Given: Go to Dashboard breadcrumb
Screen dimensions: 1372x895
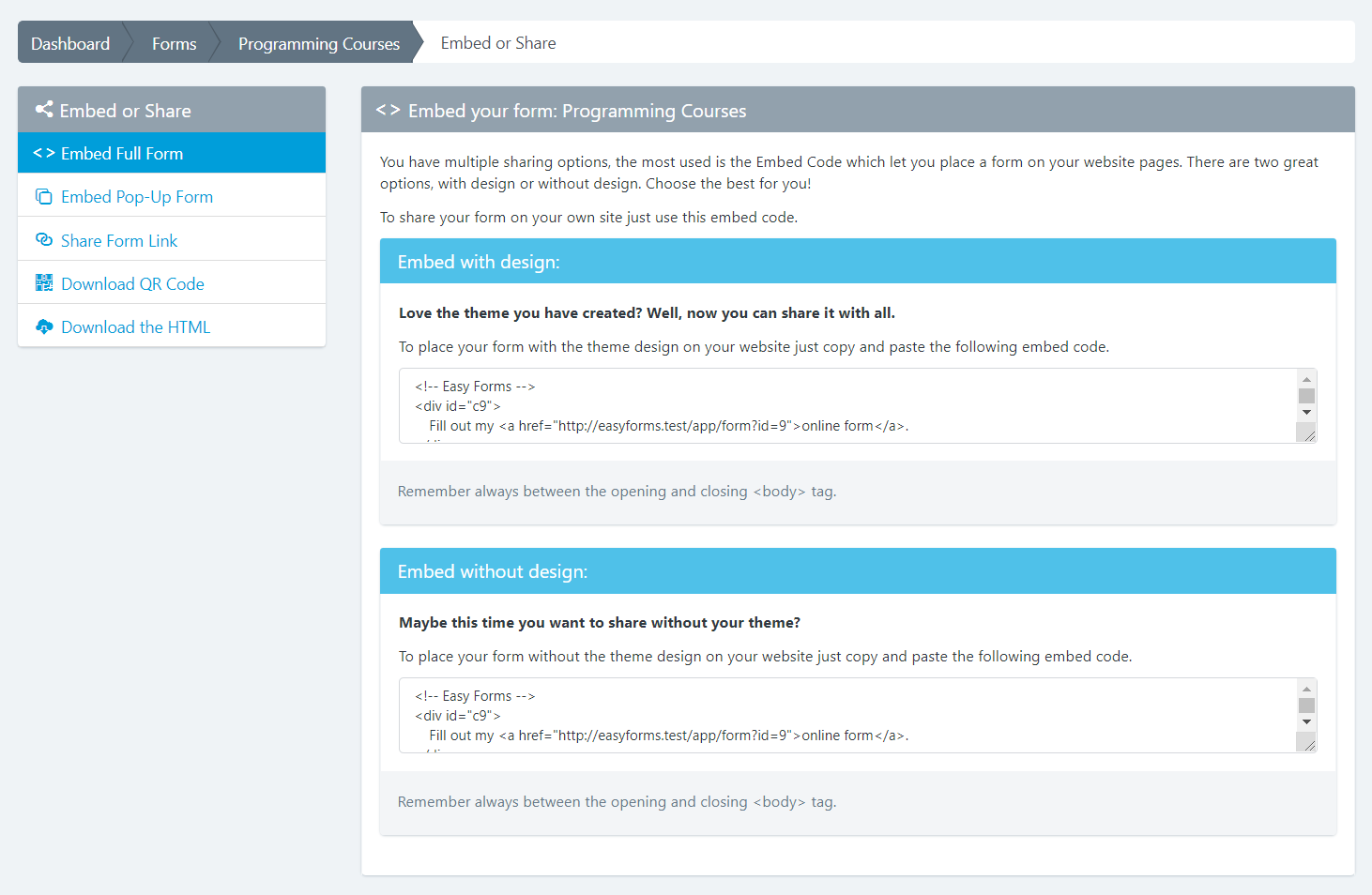Looking at the screenshot, I should coord(70,43).
